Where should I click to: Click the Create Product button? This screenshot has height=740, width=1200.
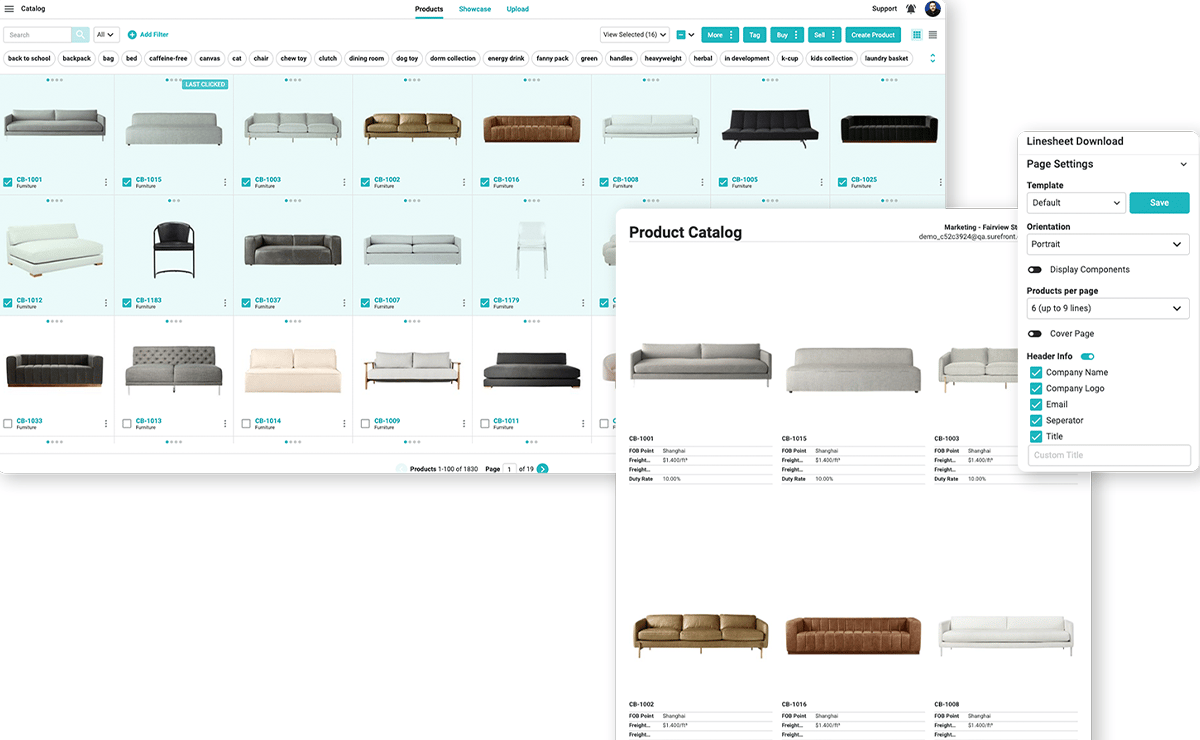872,33
